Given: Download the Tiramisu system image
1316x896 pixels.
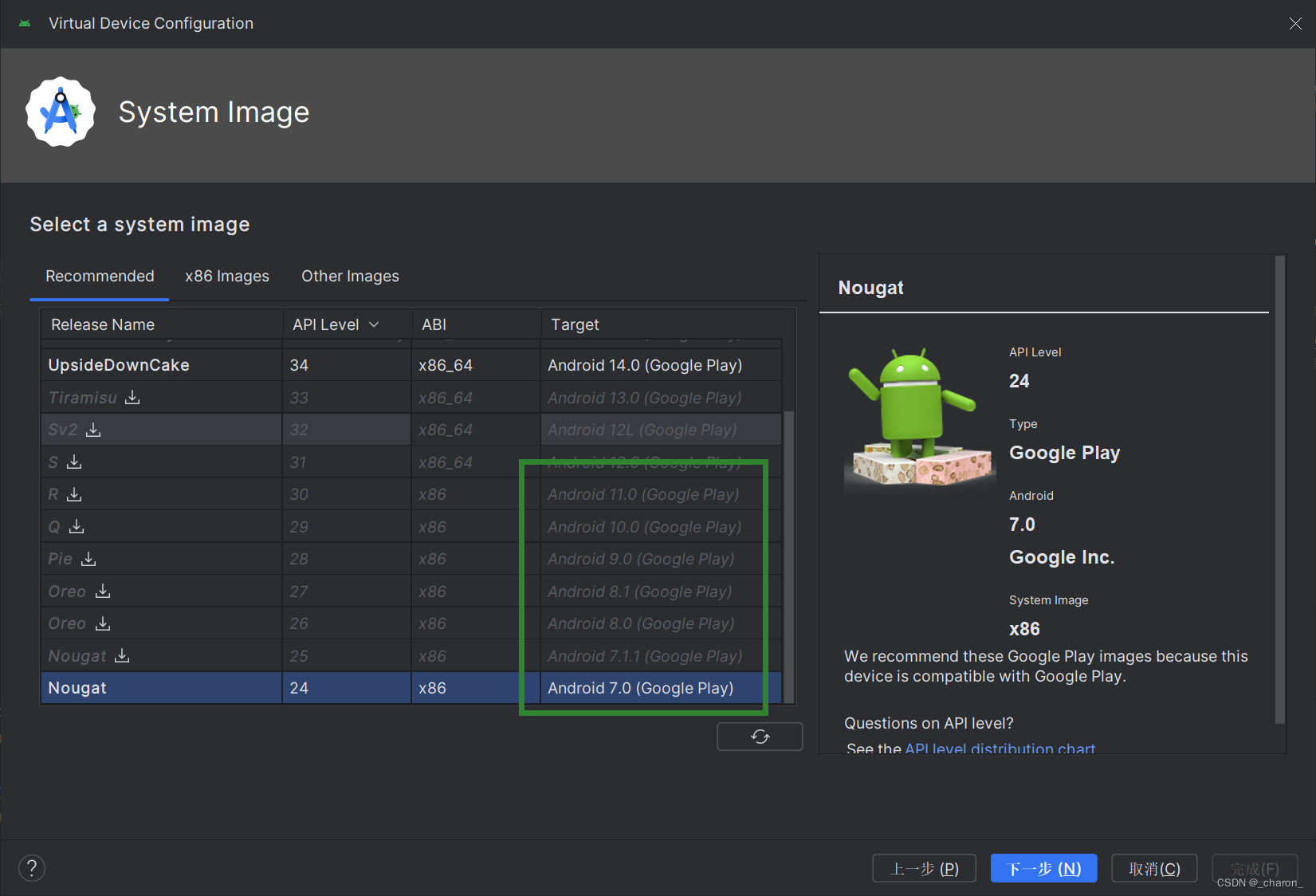Looking at the screenshot, I should click(x=132, y=397).
